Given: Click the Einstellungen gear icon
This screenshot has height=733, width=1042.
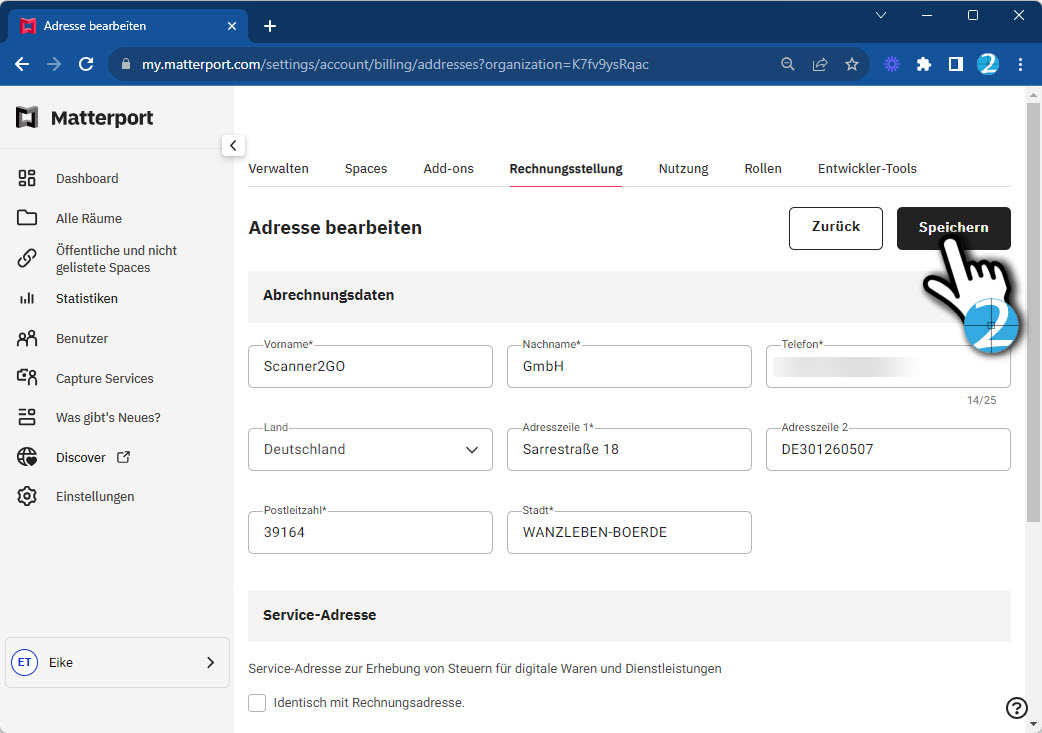Looking at the screenshot, I should (27, 496).
